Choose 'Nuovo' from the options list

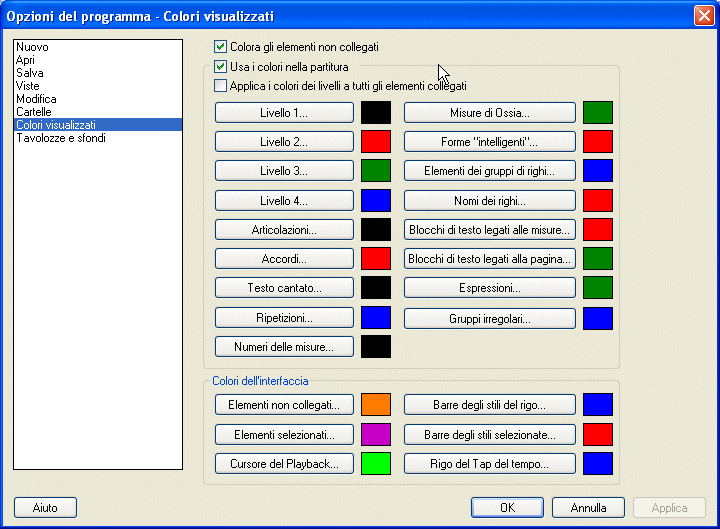coord(32,47)
